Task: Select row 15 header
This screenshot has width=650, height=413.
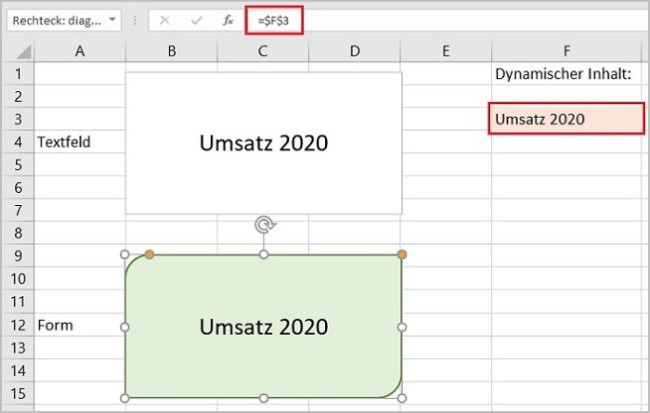Action: tap(18, 394)
